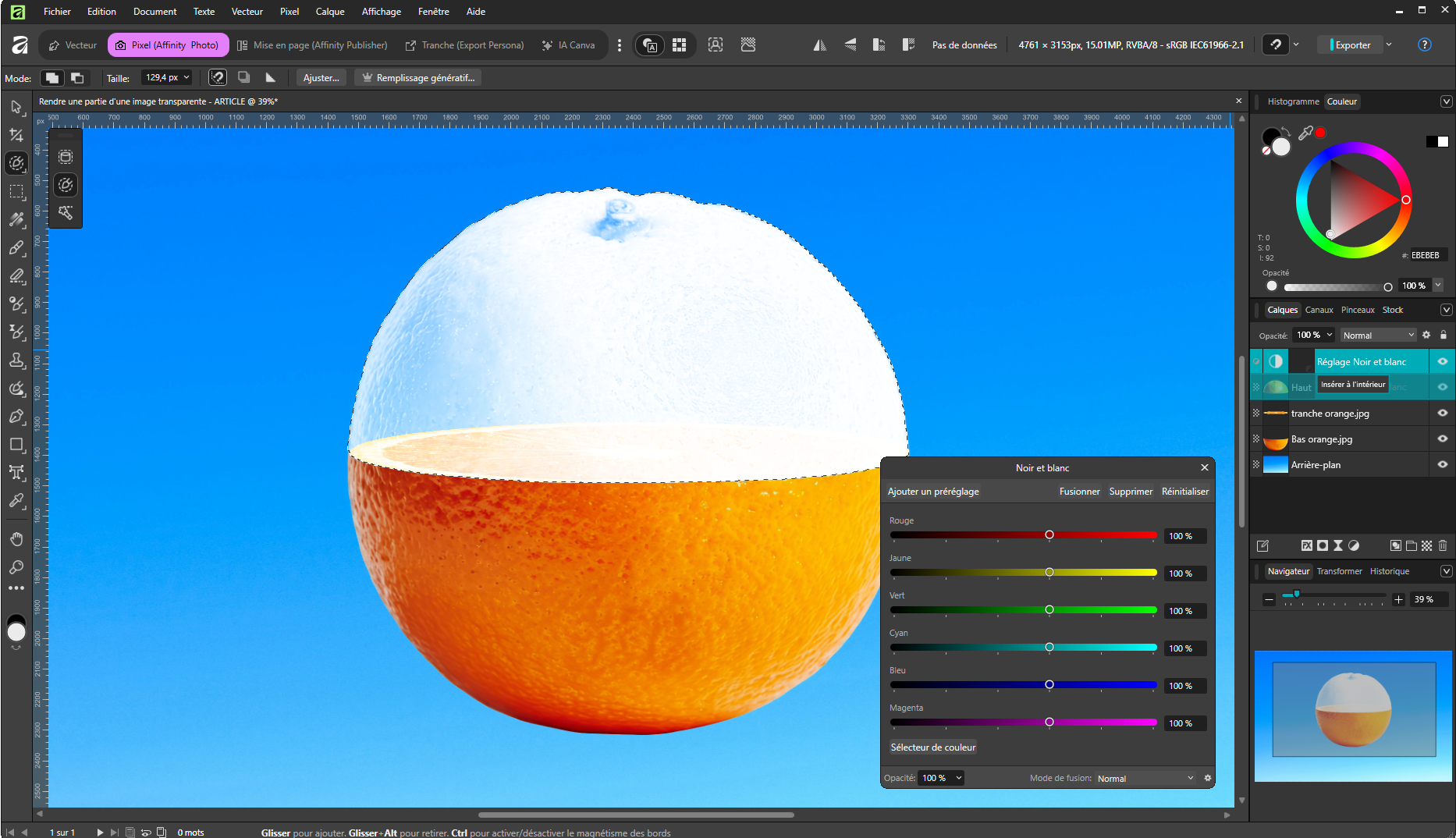Click the flip horizontal icon in top toolbar
The image size is (1456, 838).
[819, 45]
